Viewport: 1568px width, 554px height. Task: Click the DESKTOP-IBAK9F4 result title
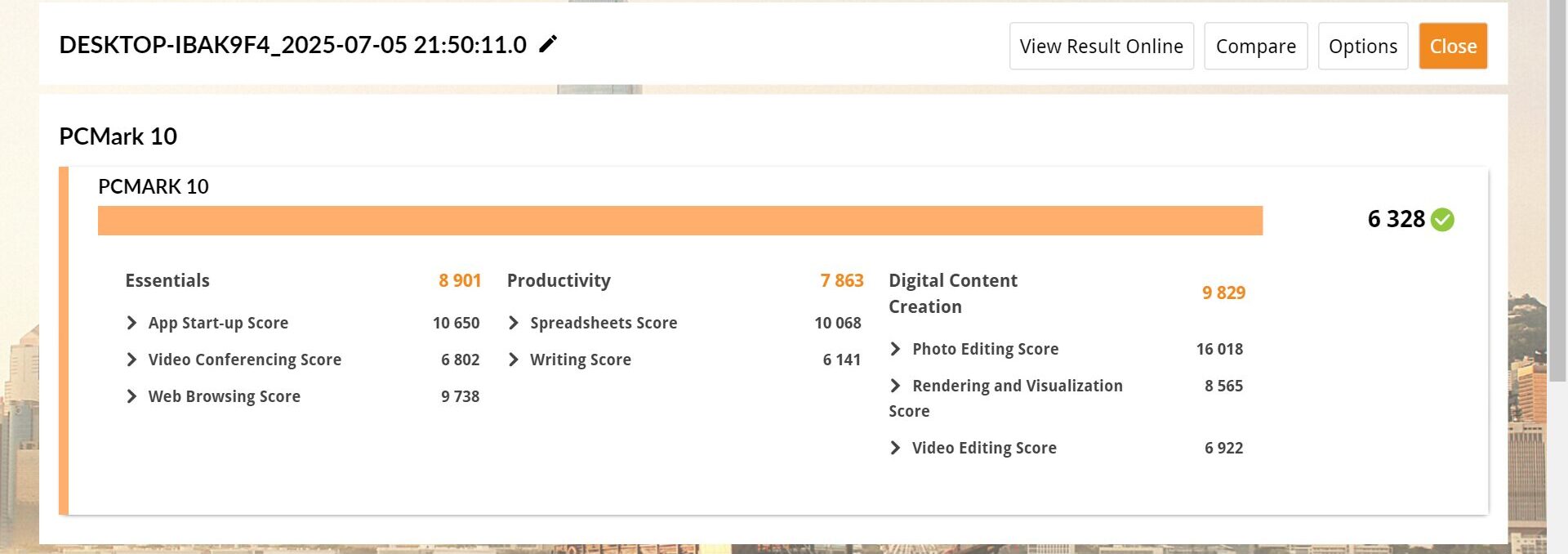tap(293, 45)
